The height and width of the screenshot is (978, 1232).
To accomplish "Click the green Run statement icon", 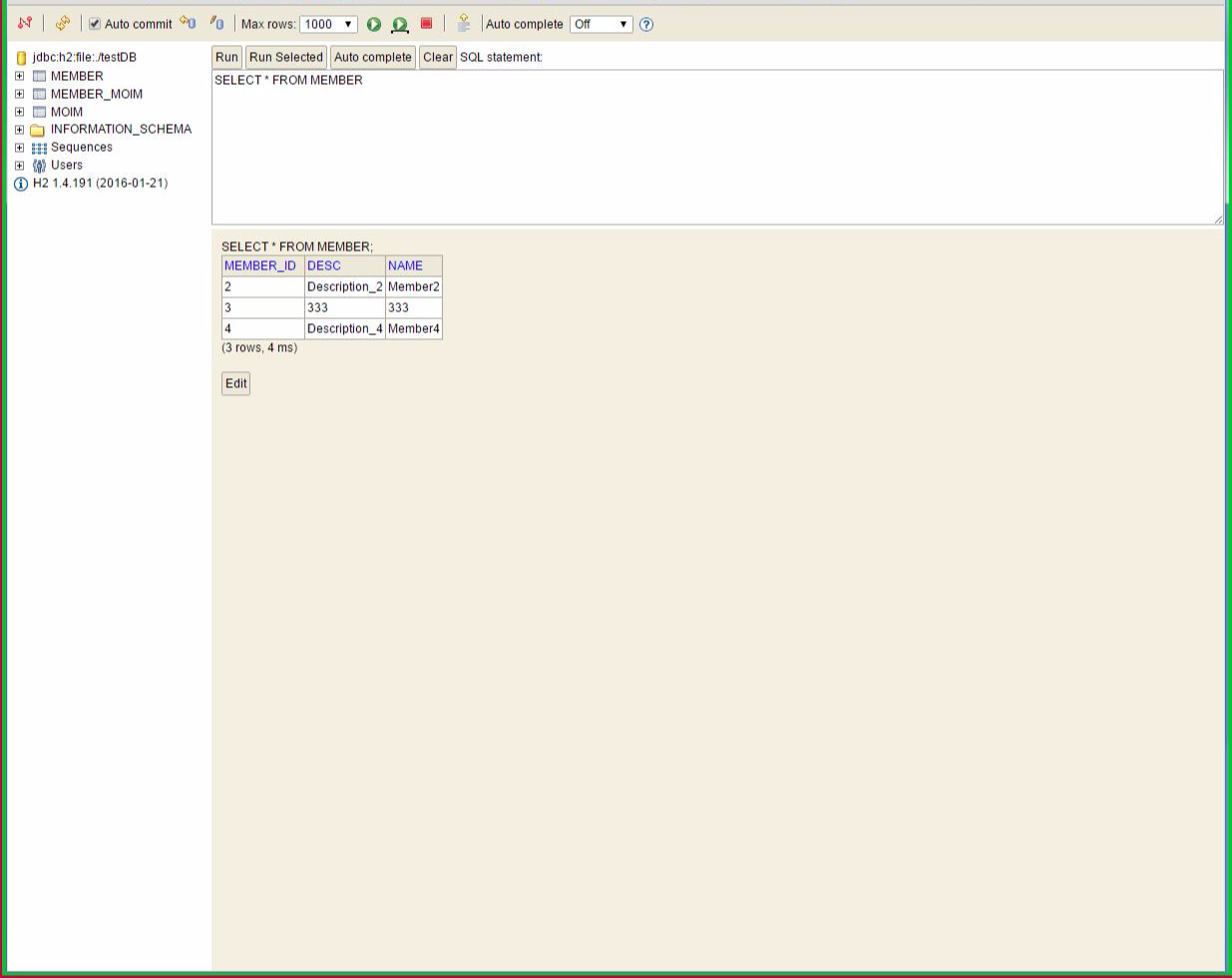I will click(374, 24).
